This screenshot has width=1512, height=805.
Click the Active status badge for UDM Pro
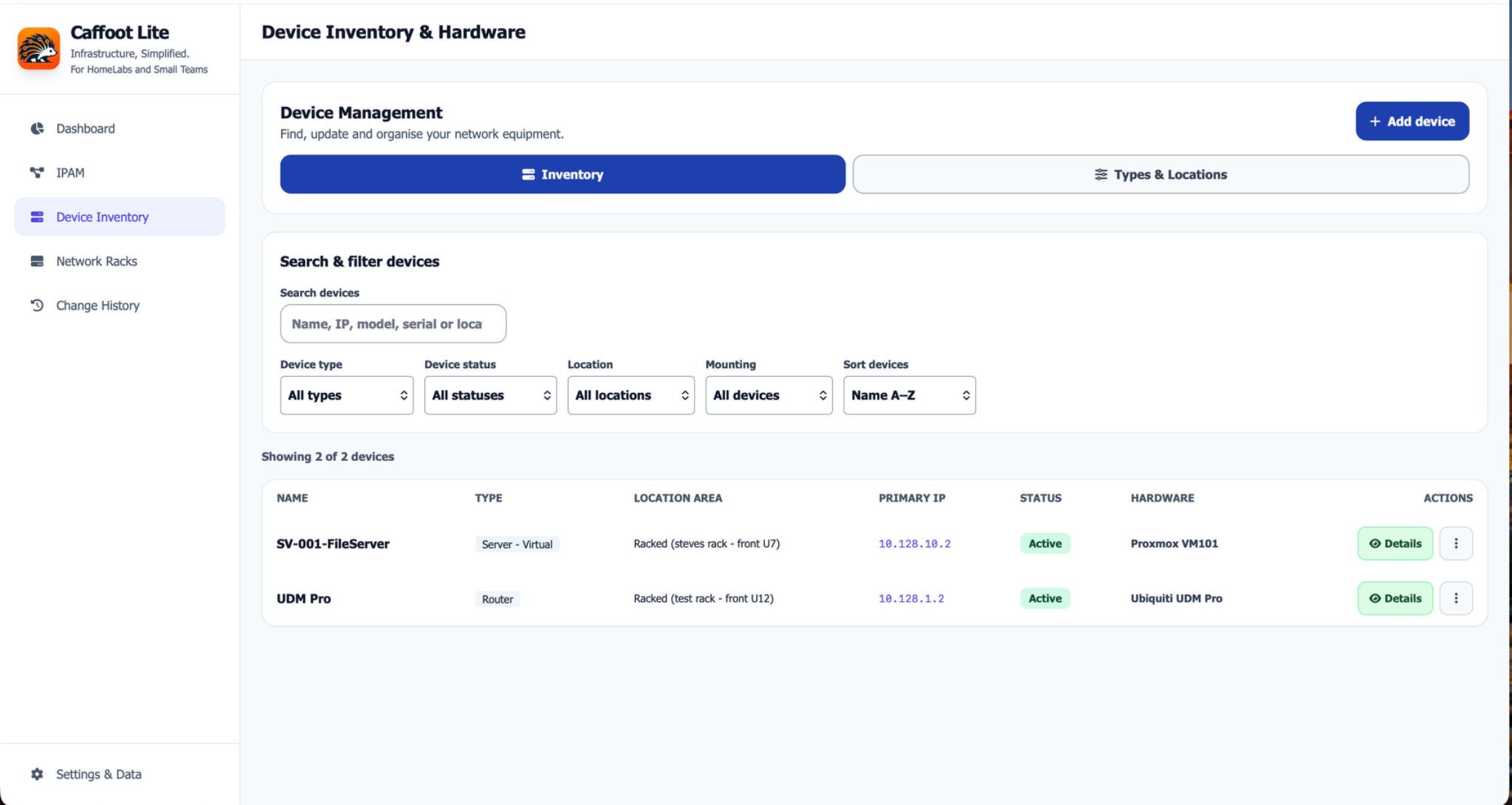1045,598
